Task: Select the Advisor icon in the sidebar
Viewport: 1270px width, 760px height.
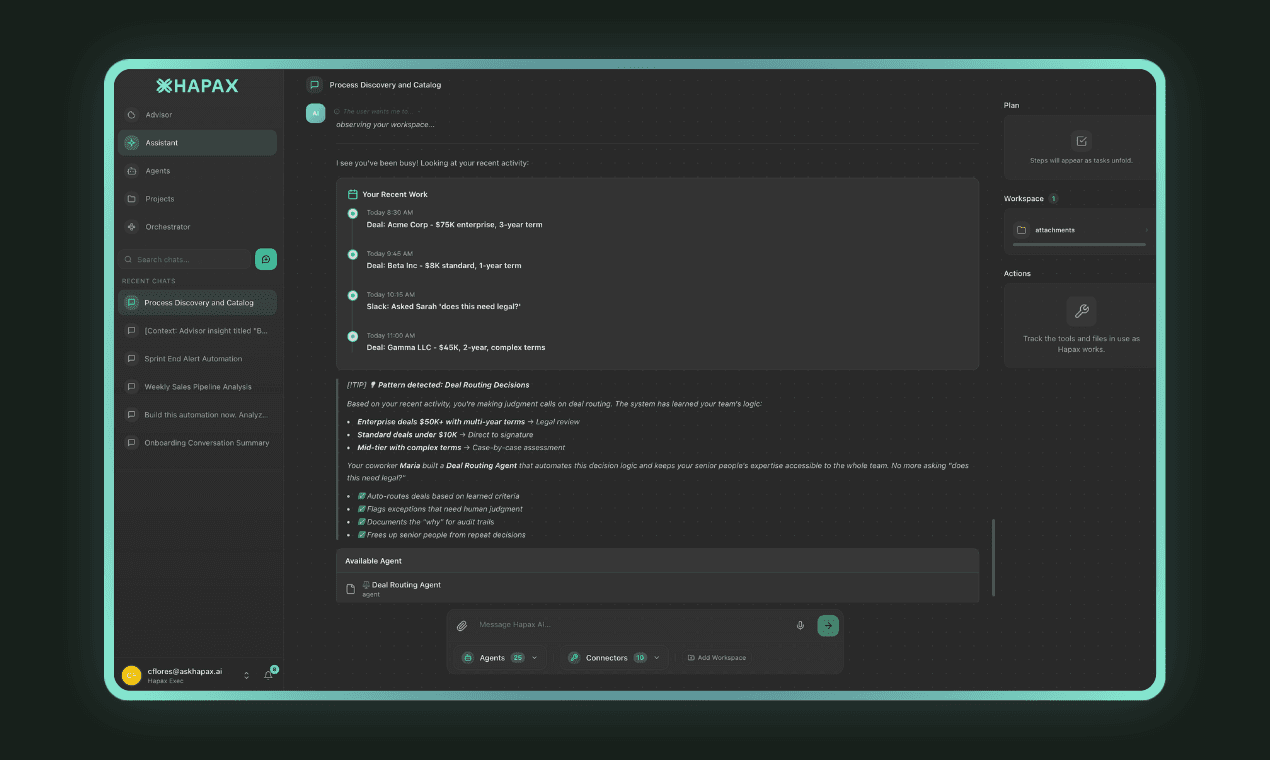Action: point(131,114)
